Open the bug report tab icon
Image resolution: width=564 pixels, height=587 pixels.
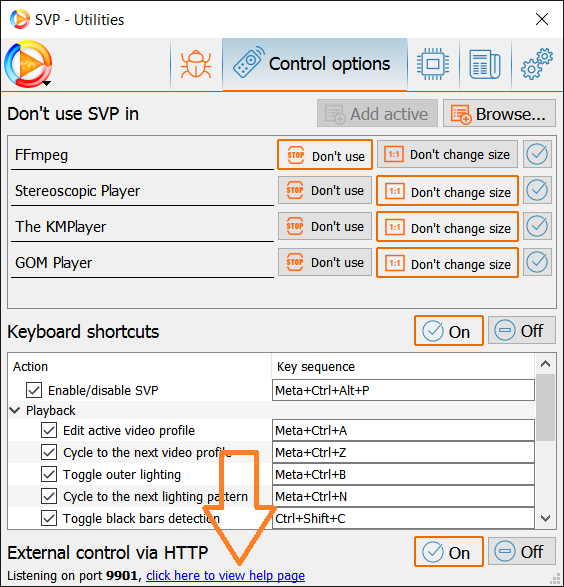(196, 64)
